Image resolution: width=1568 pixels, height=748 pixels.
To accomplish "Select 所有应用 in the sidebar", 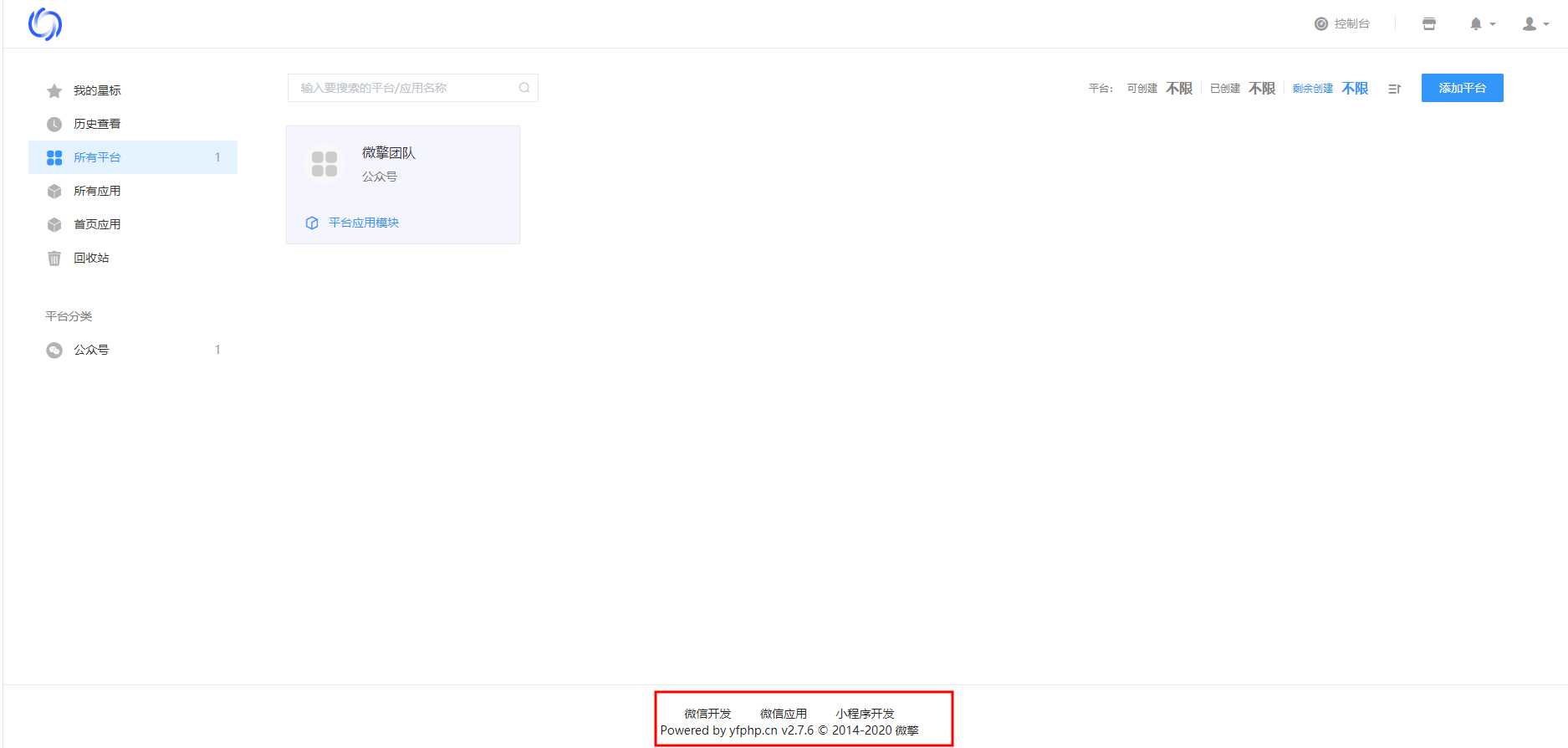I will coord(133,191).
